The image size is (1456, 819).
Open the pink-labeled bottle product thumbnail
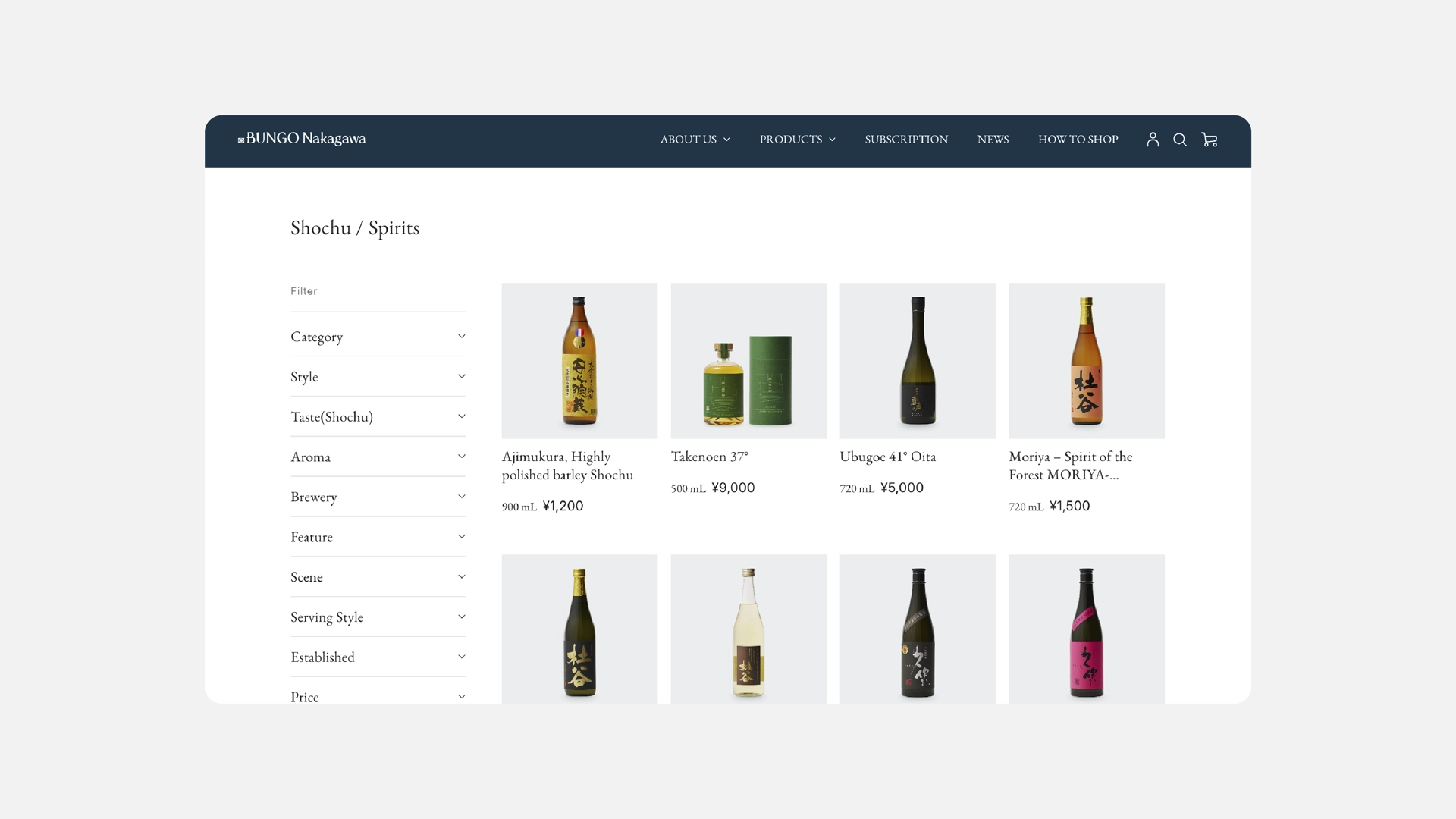[x=1086, y=629]
